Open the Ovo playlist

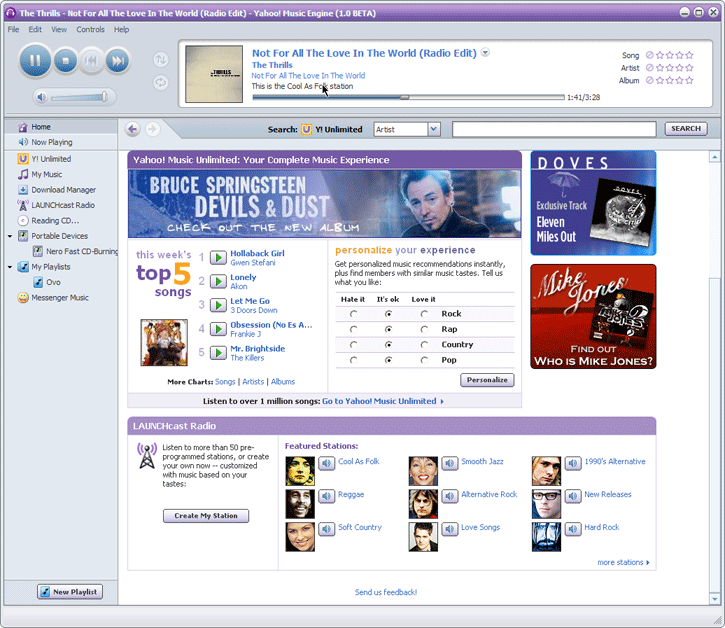point(47,282)
